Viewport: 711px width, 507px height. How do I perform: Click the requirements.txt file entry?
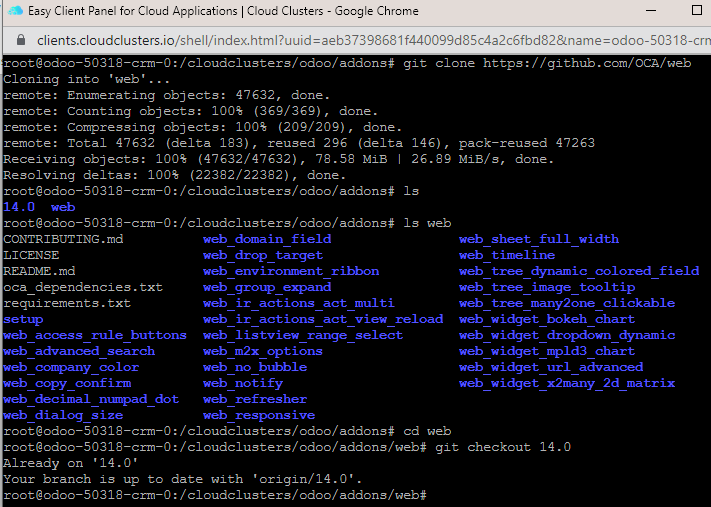[x=67, y=303]
